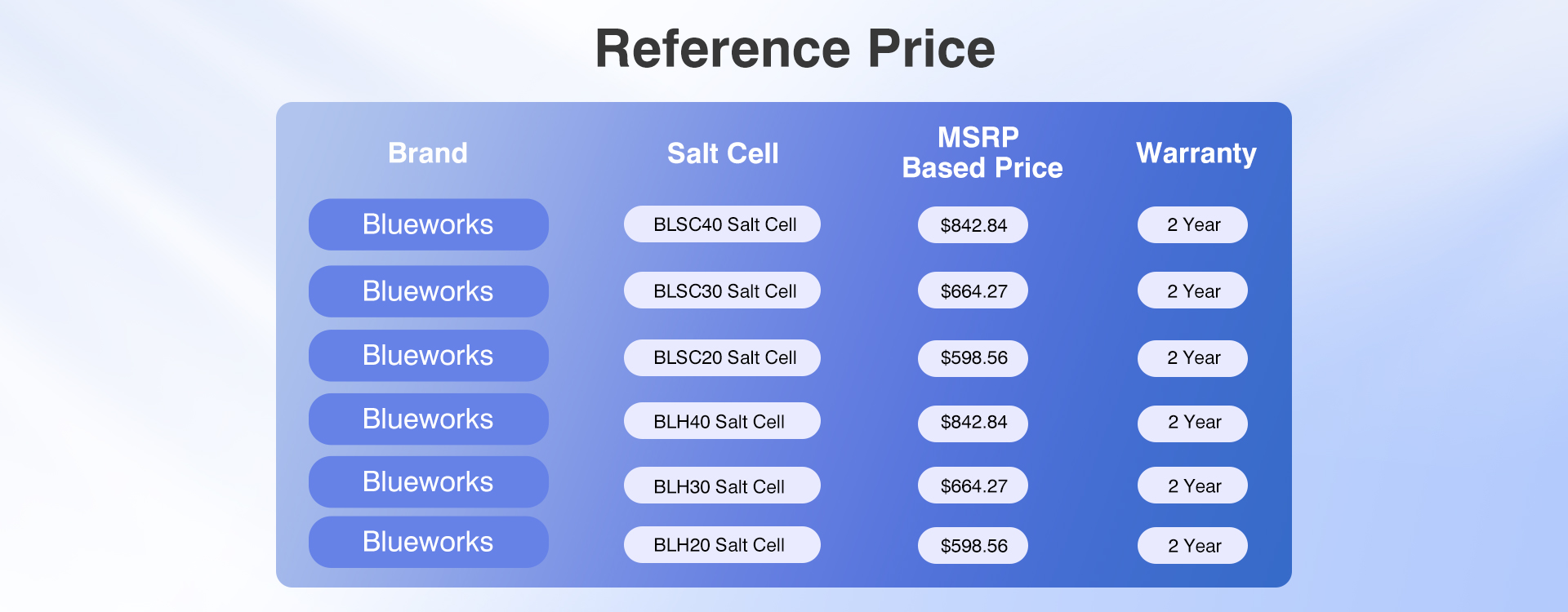
Task: Select the BLH20 Salt Cell entry
Action: [722, 544]
